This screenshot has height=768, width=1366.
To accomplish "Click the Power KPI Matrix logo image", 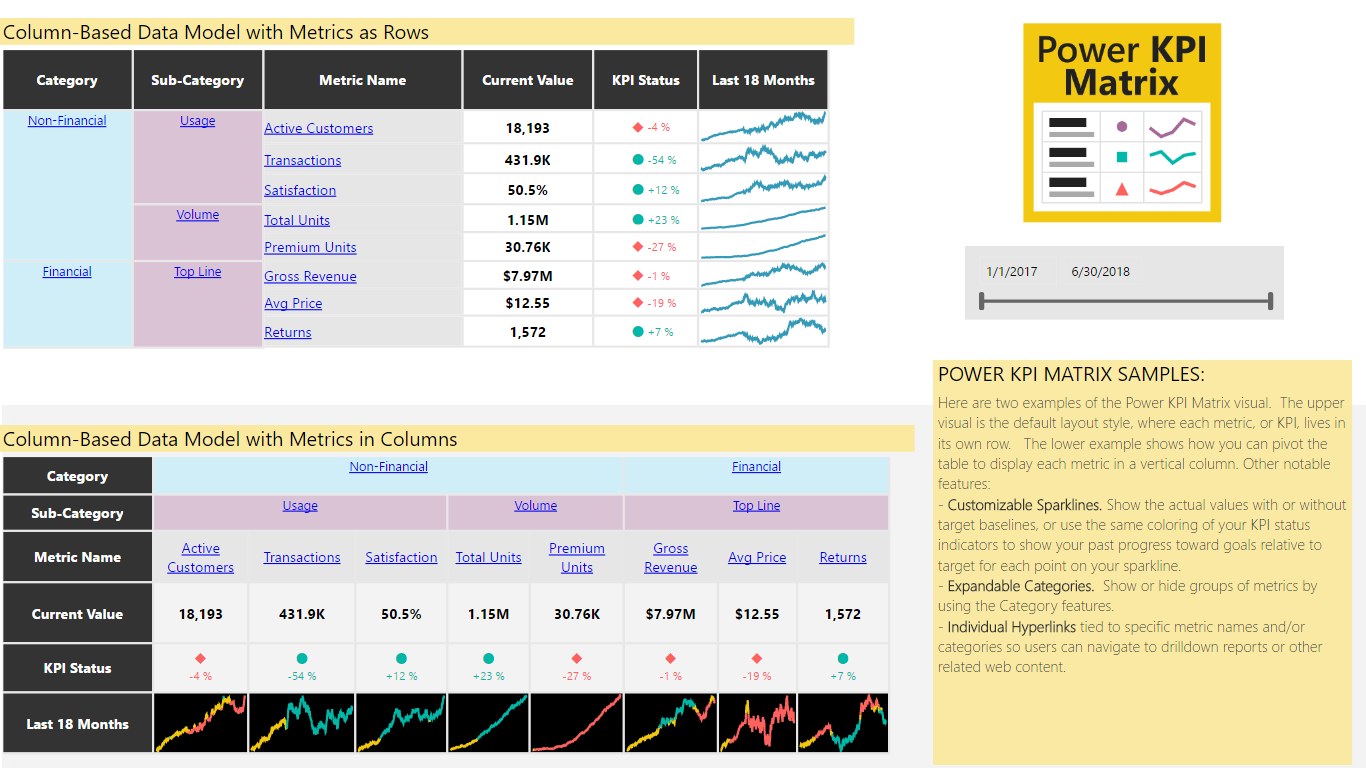I will (x=1121, y=122).
